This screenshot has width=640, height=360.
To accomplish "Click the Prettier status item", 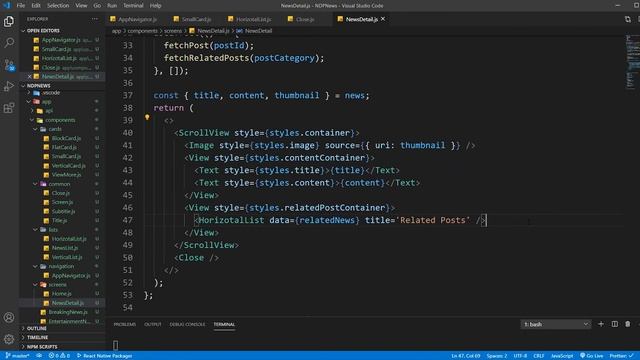I will pos(622,356).
